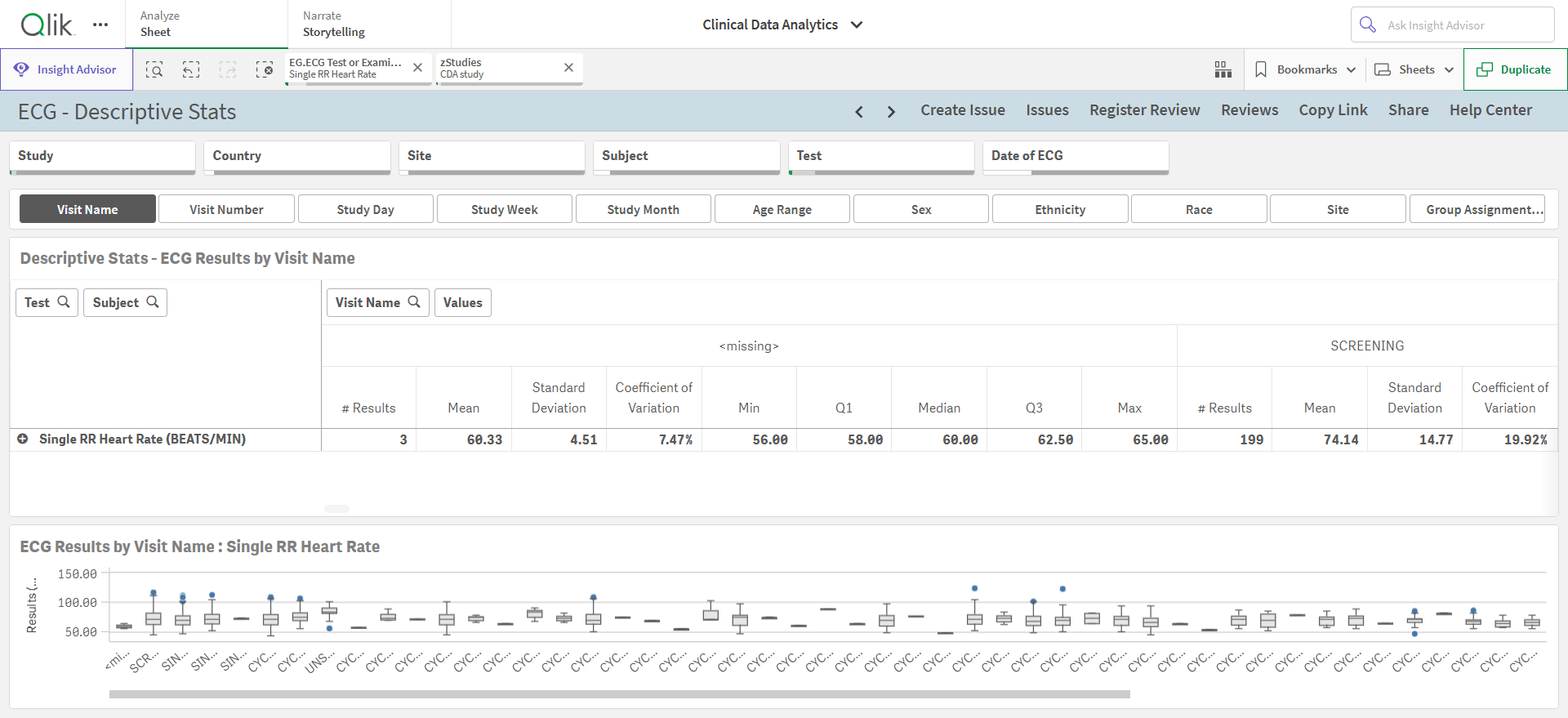This screenshot has height=718, width=1568.
Task: Clear all selections icon in toolbar
Action: click(x=265, y=69)
